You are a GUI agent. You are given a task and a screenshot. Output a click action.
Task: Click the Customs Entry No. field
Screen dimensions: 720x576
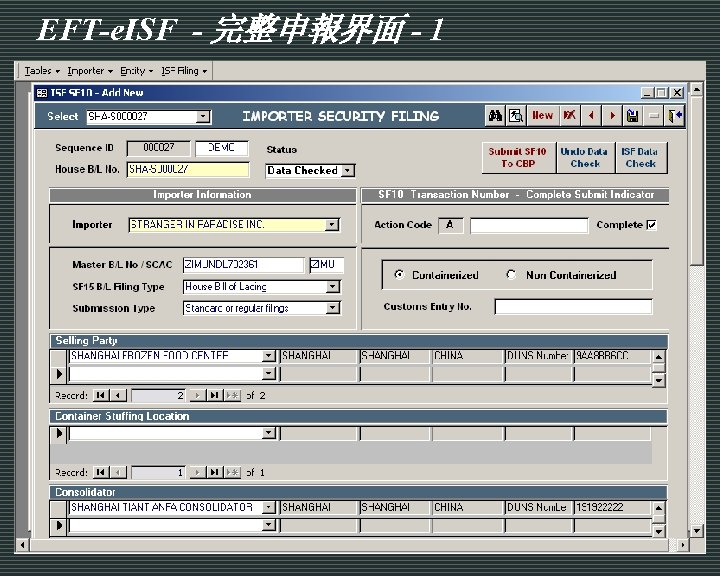574,307
